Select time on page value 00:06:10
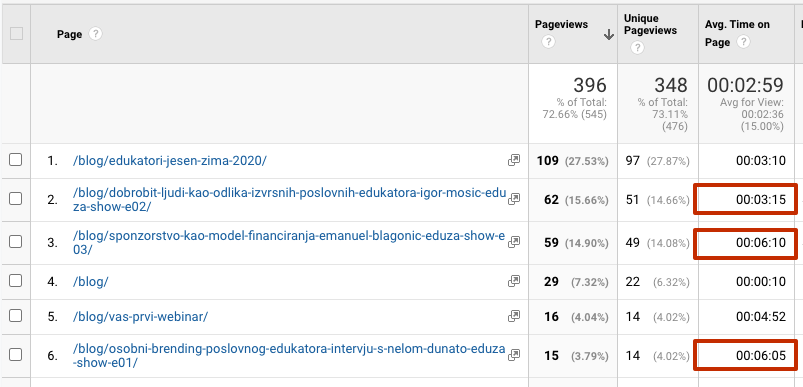This screenshot has height=387, width=803. 760,243
